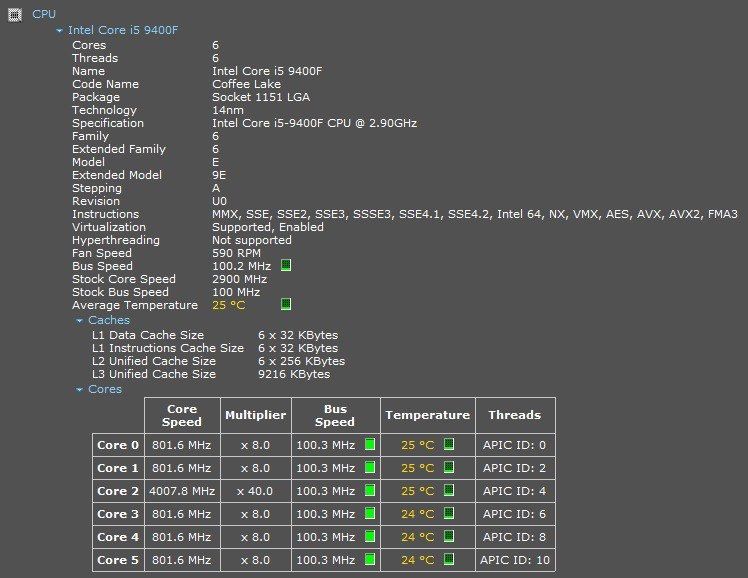
Task: Click the APIC ID: 4 cell
Action: coord(515,491)
